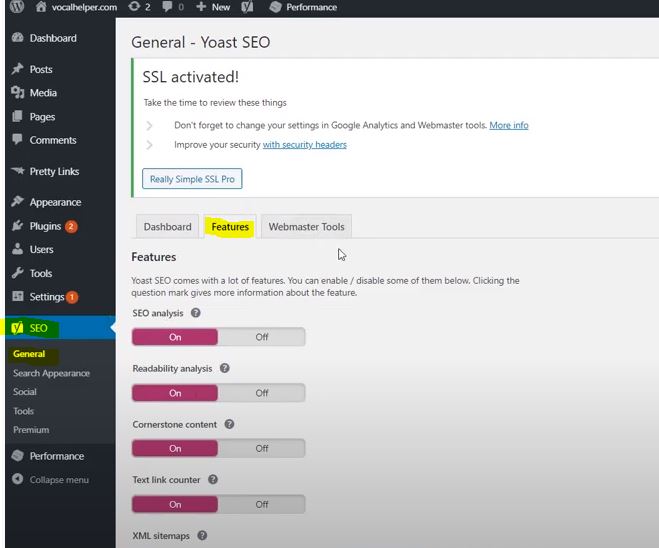The image size is (659, 548).
Task: Open the Yoast icon in the admin bar
Action: coord(247,7)
